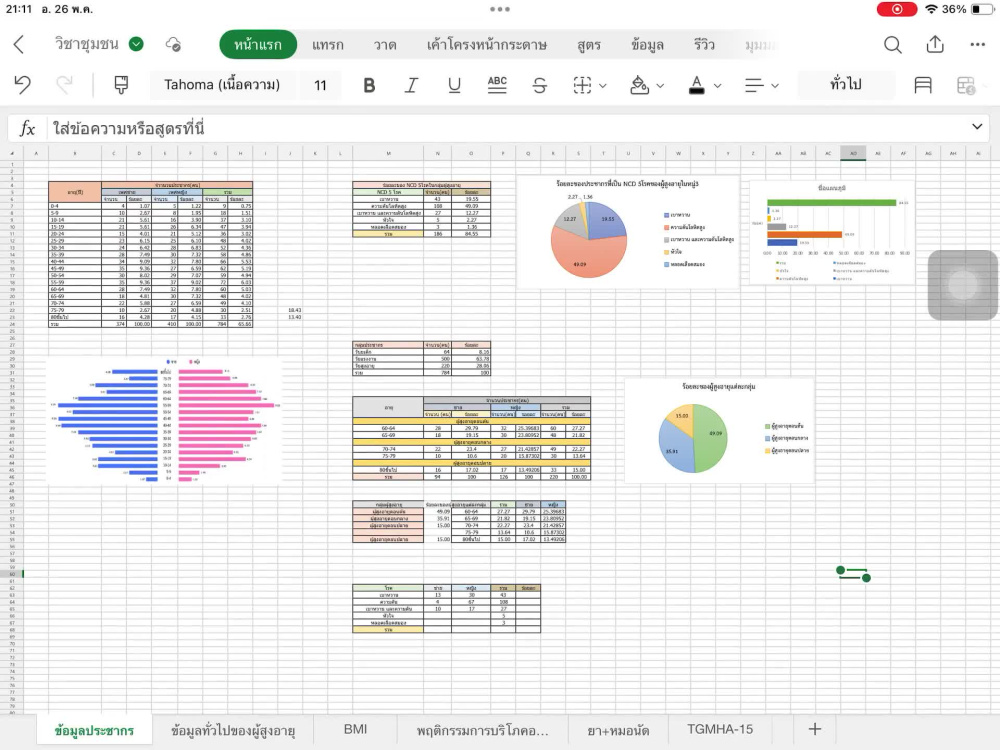1000x750 pixels.
Task: Toggle bold formatting
Action: click(x=369, y=85)
